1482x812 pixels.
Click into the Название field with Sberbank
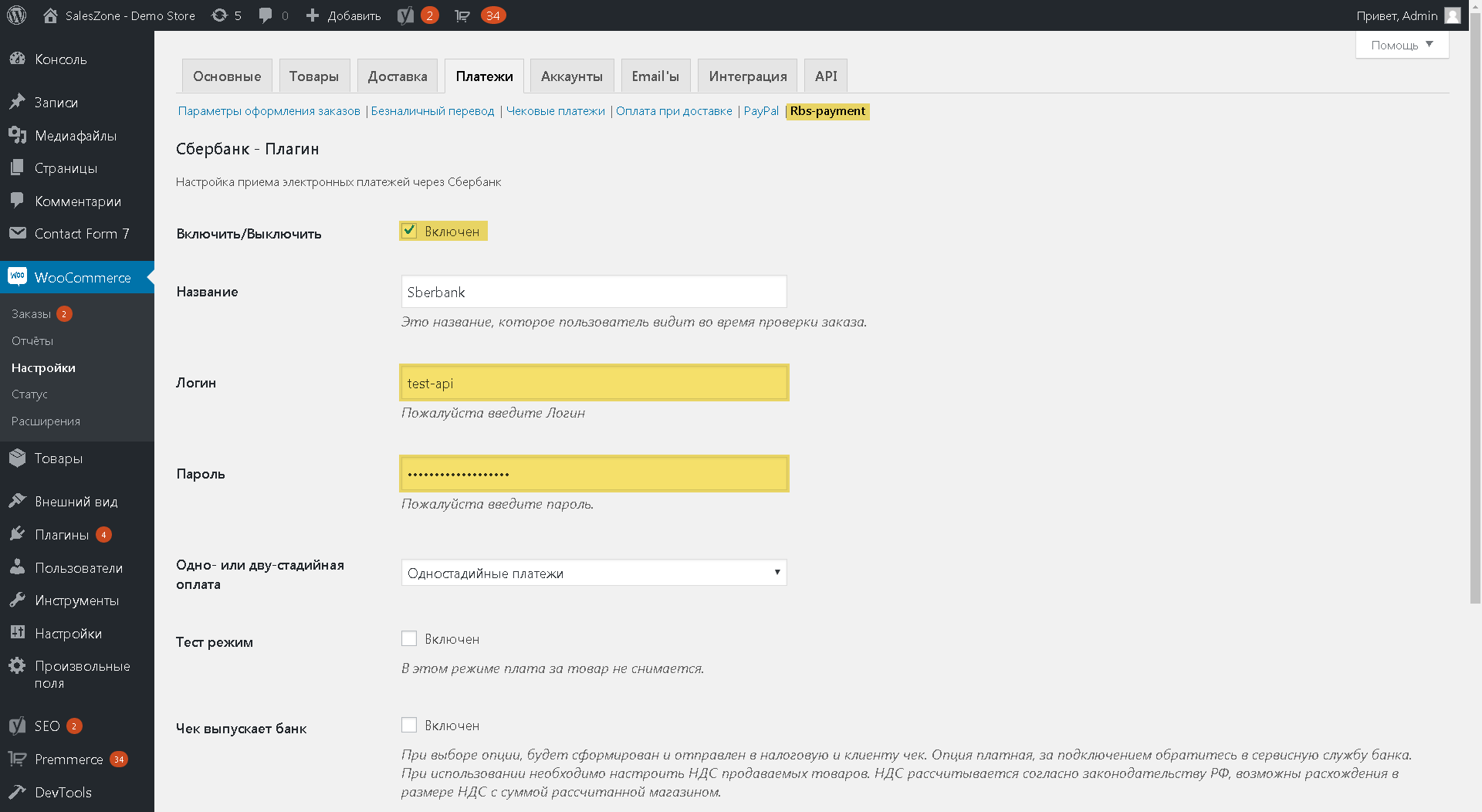(x=594, y=292)
